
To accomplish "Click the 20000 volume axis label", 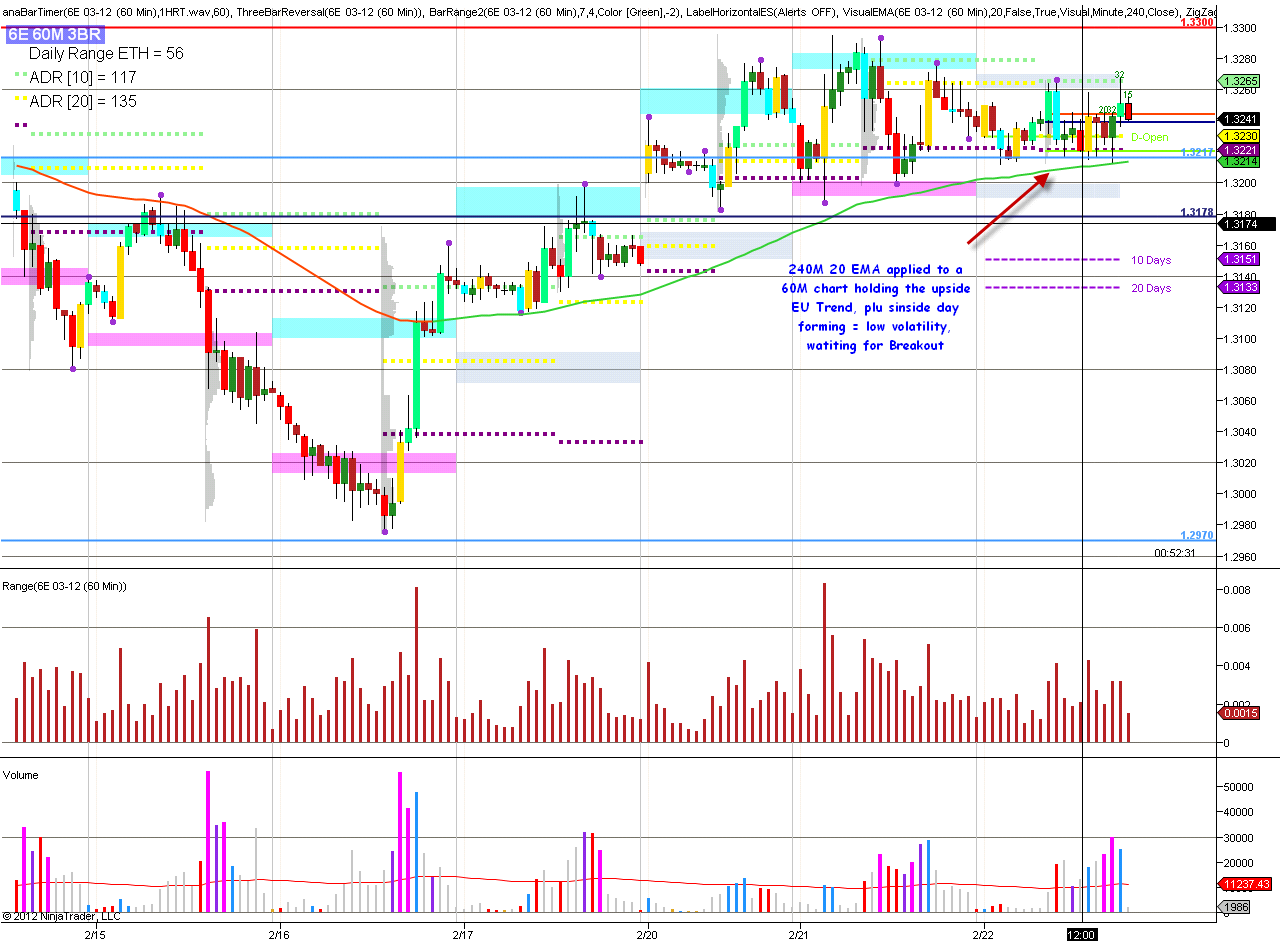I will coord(1238,862).
